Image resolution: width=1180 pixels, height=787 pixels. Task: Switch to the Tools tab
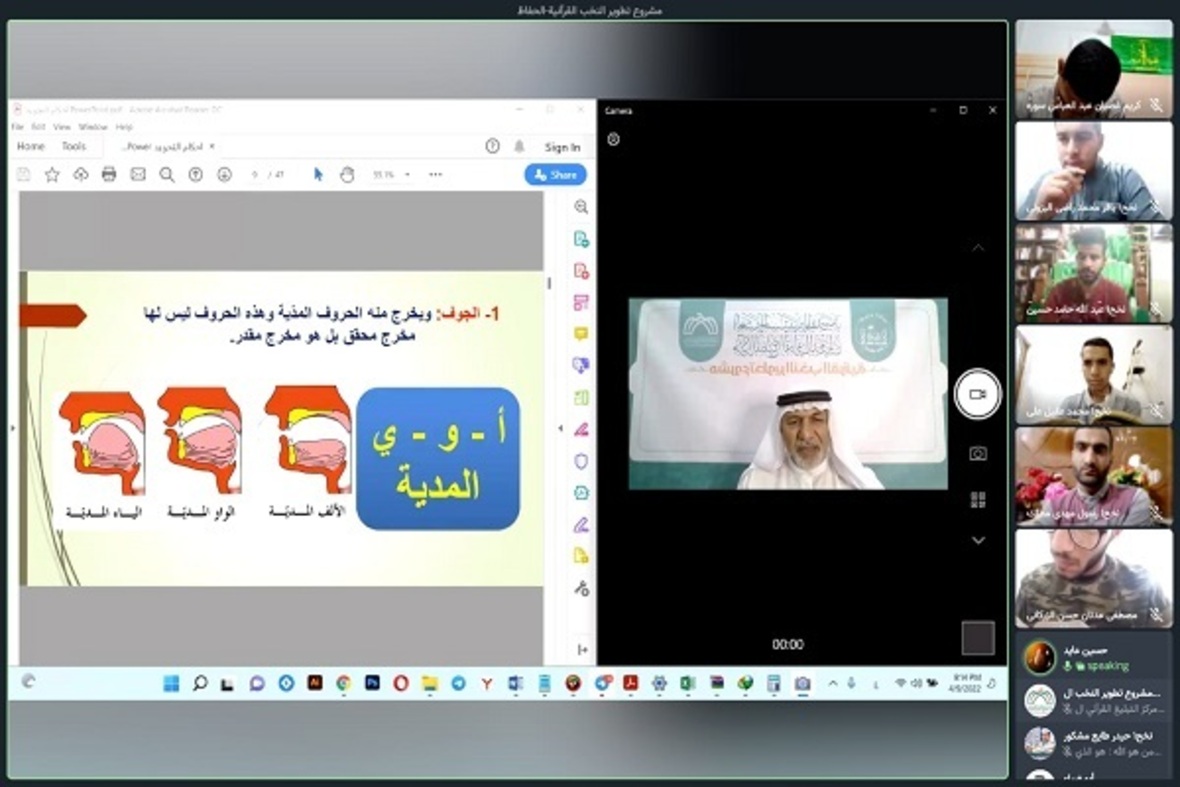coord(74,146)
